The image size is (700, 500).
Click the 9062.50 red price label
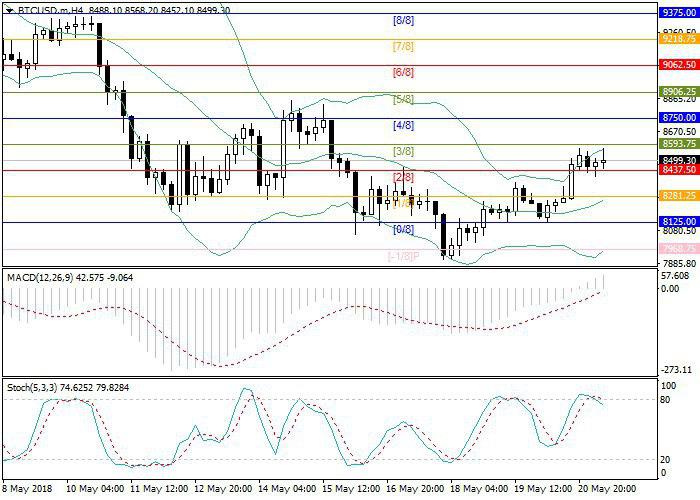(679, 65)
